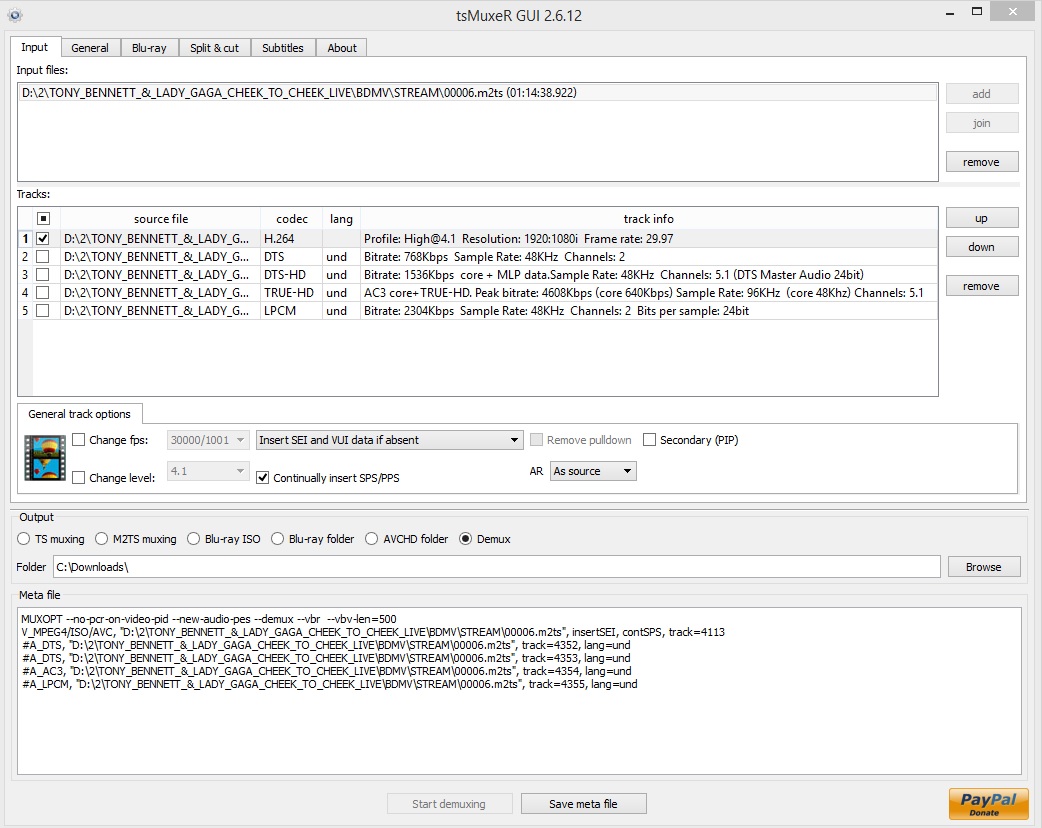Enable the DTS-HD track checkbox
The height and width of the screenshot is (828, 1042).
click(x=43, y=274)
